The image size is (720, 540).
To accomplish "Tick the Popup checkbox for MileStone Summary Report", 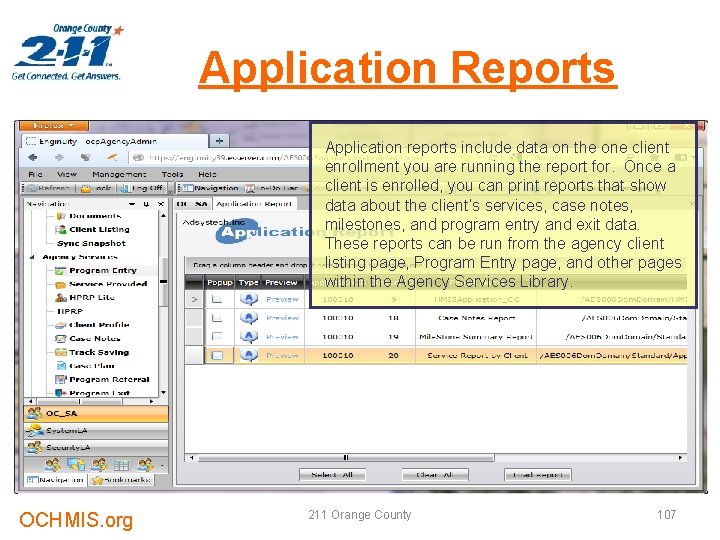I will 217,337.
